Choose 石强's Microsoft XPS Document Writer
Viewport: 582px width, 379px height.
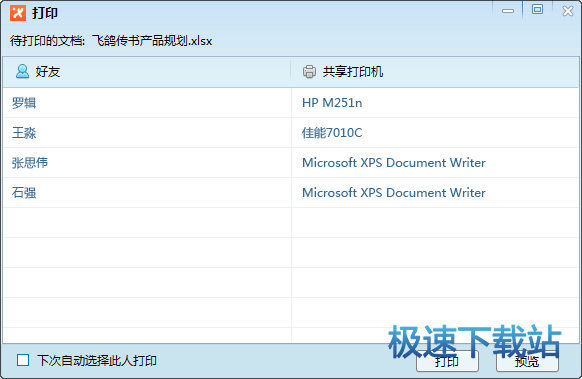394,193
